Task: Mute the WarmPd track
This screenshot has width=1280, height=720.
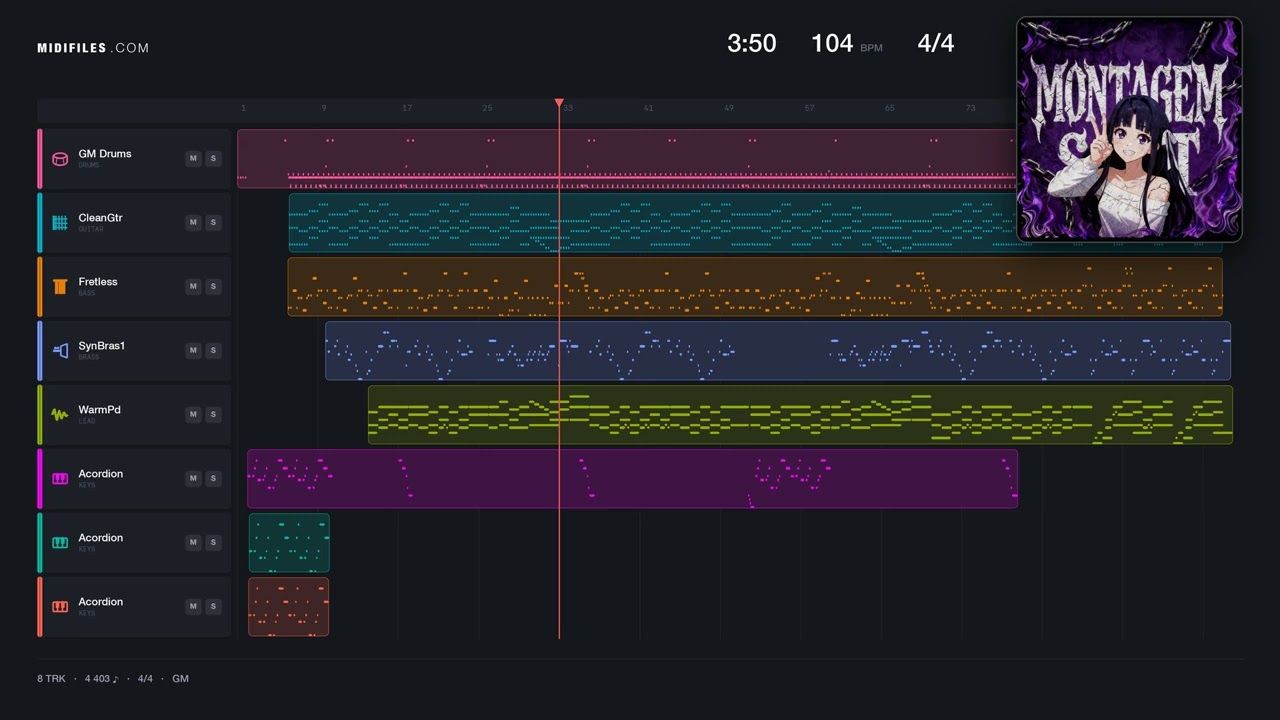Action: (193, 414)
